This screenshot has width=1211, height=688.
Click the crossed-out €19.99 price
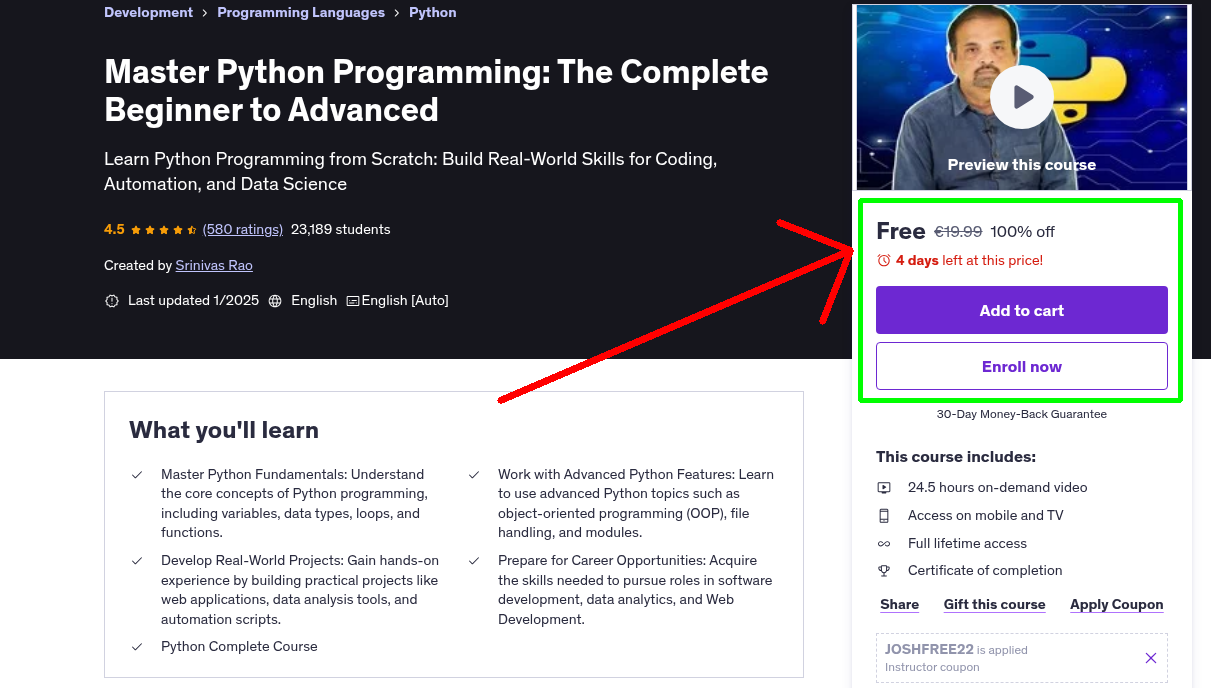[x=958, y=232]
